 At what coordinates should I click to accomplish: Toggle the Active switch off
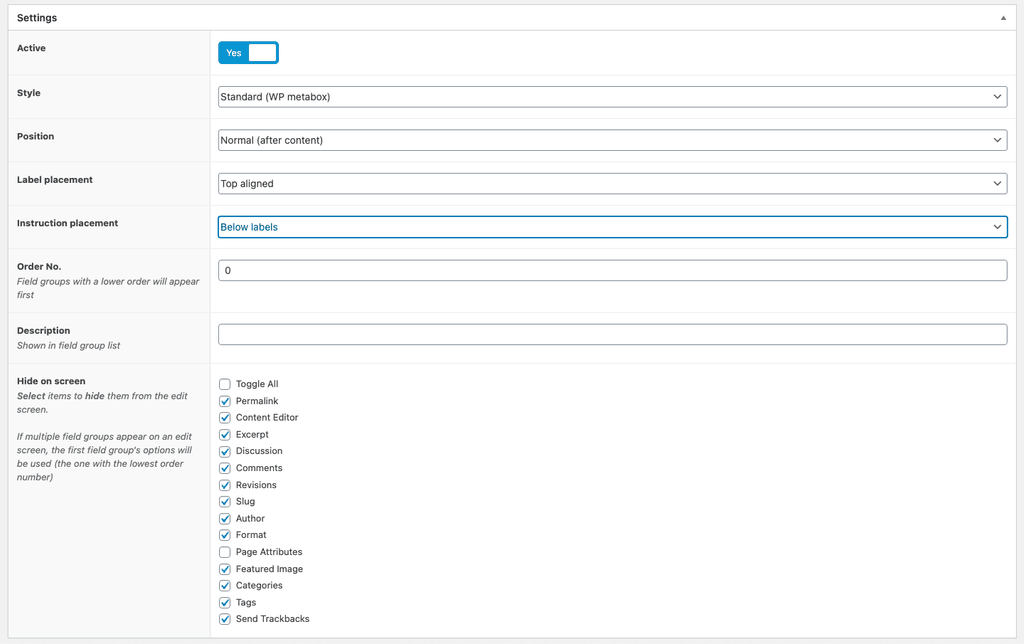coord(248,53)
